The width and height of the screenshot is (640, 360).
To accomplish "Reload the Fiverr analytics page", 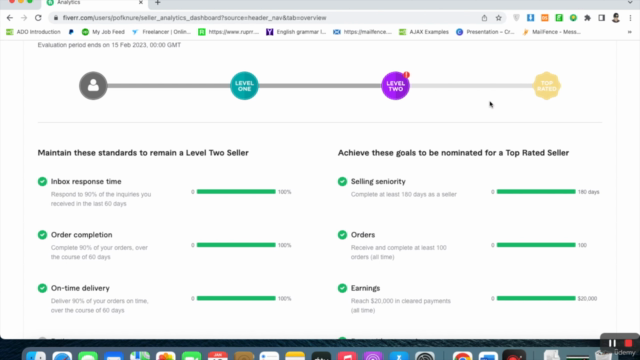I will pos(38,18).
